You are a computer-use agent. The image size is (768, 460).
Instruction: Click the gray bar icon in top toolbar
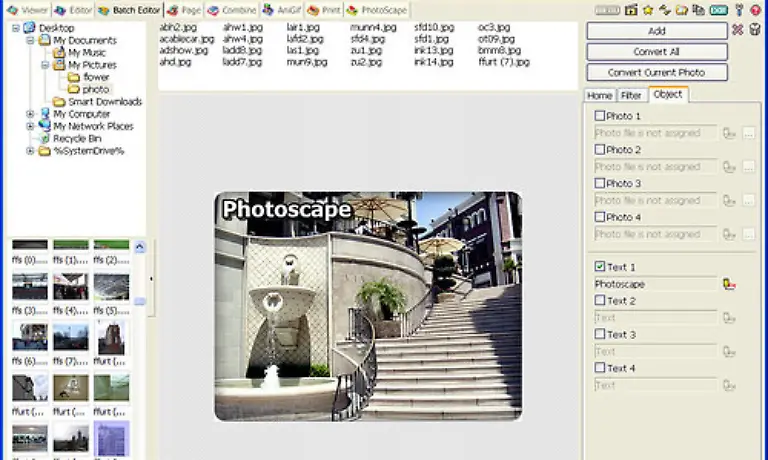coord(607,10)
